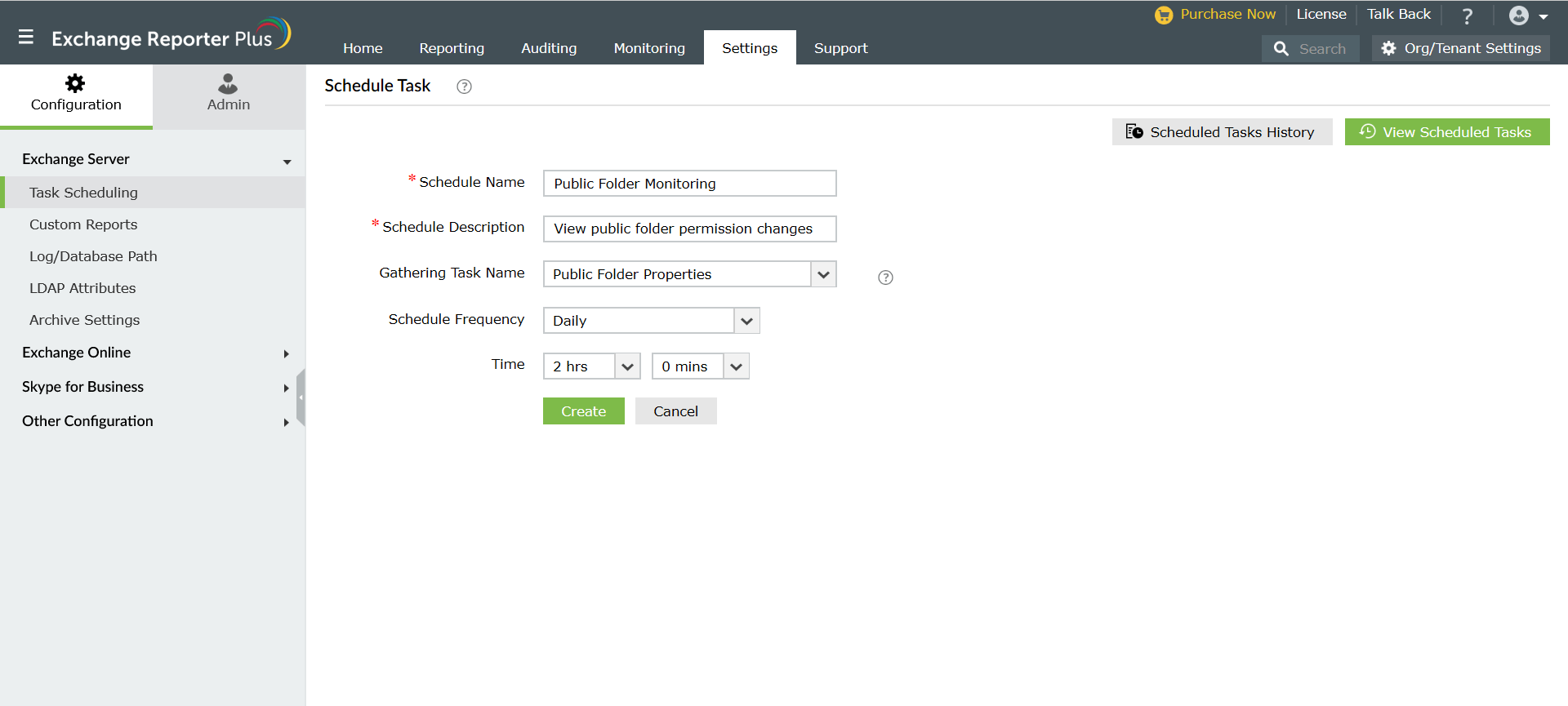Click the Search box in header
Image resolution: width=1568 pixels, height=706 pixels.
click(1311, 49)
